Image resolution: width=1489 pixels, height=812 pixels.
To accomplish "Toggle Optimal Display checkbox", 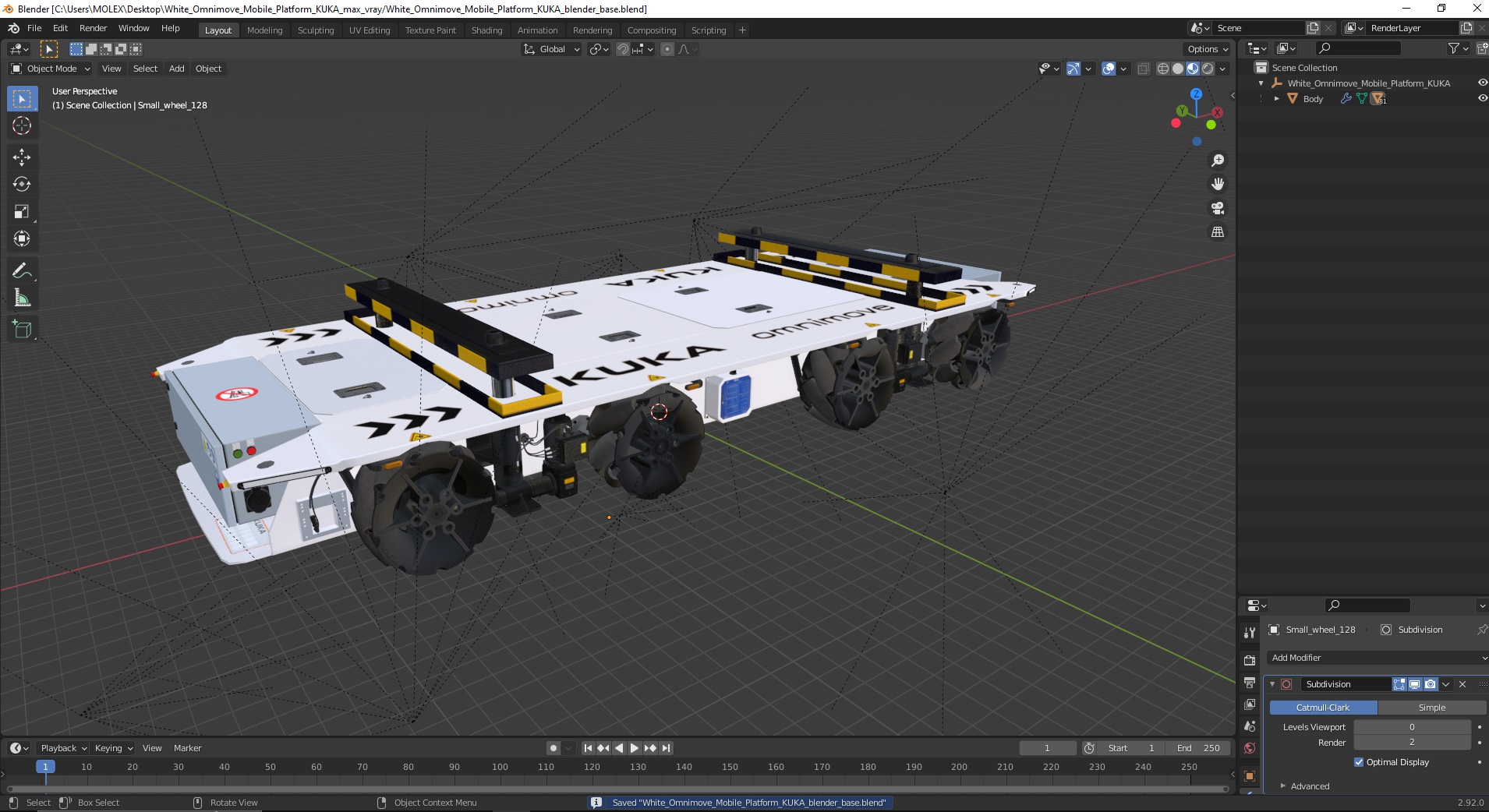I will tap(1359, 762).
